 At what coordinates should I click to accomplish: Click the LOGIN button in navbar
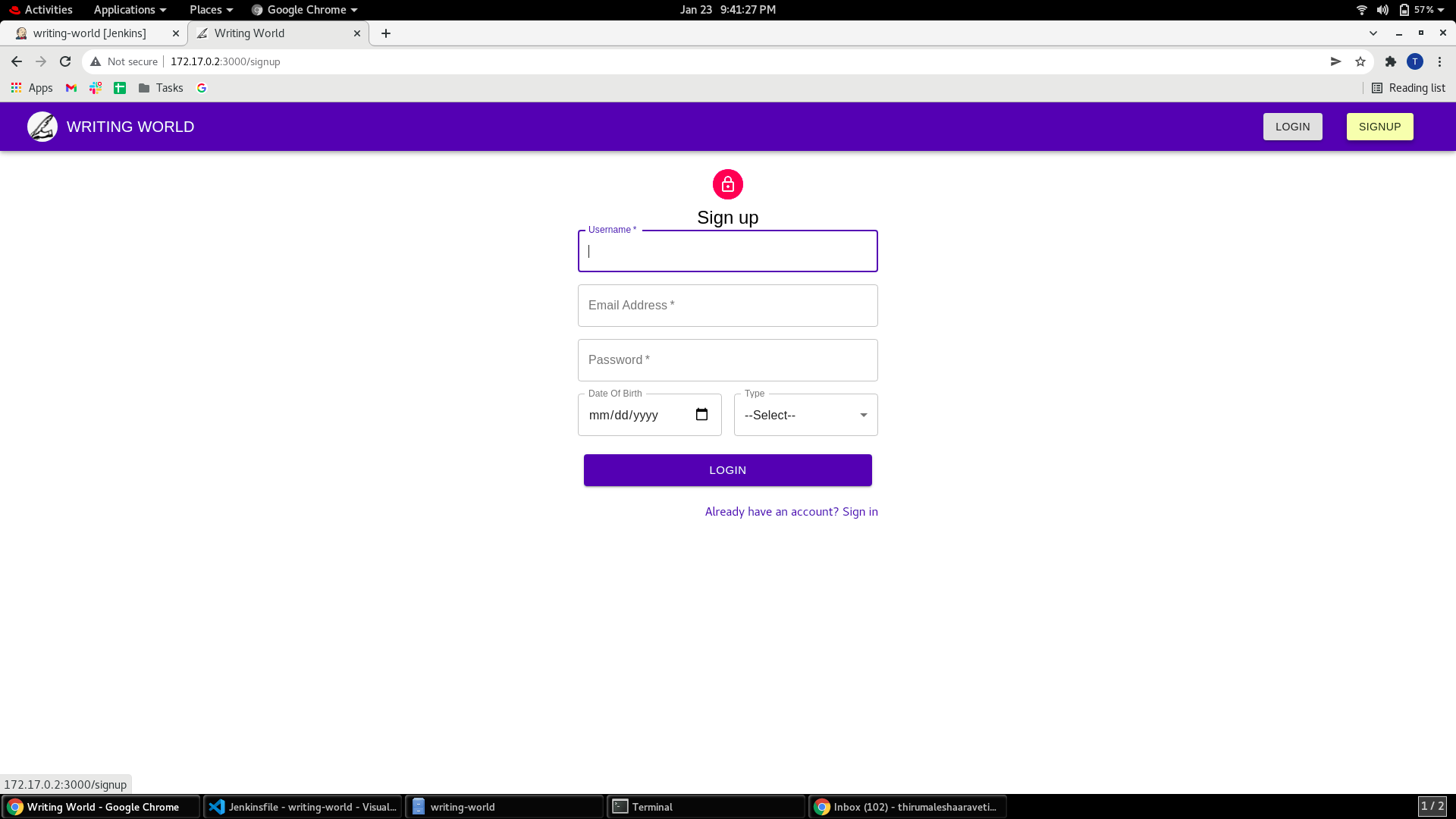point(1293,126)
